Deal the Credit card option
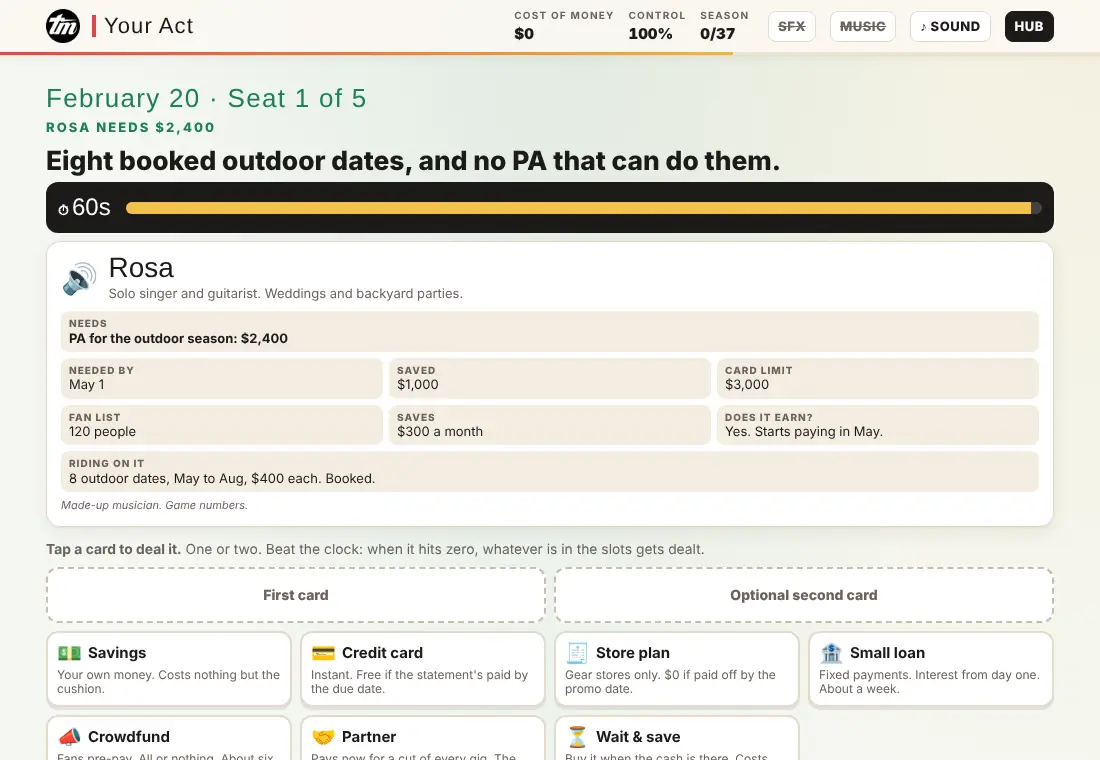The width and height of the screenshot is (1100, 760). click(422, 669)
